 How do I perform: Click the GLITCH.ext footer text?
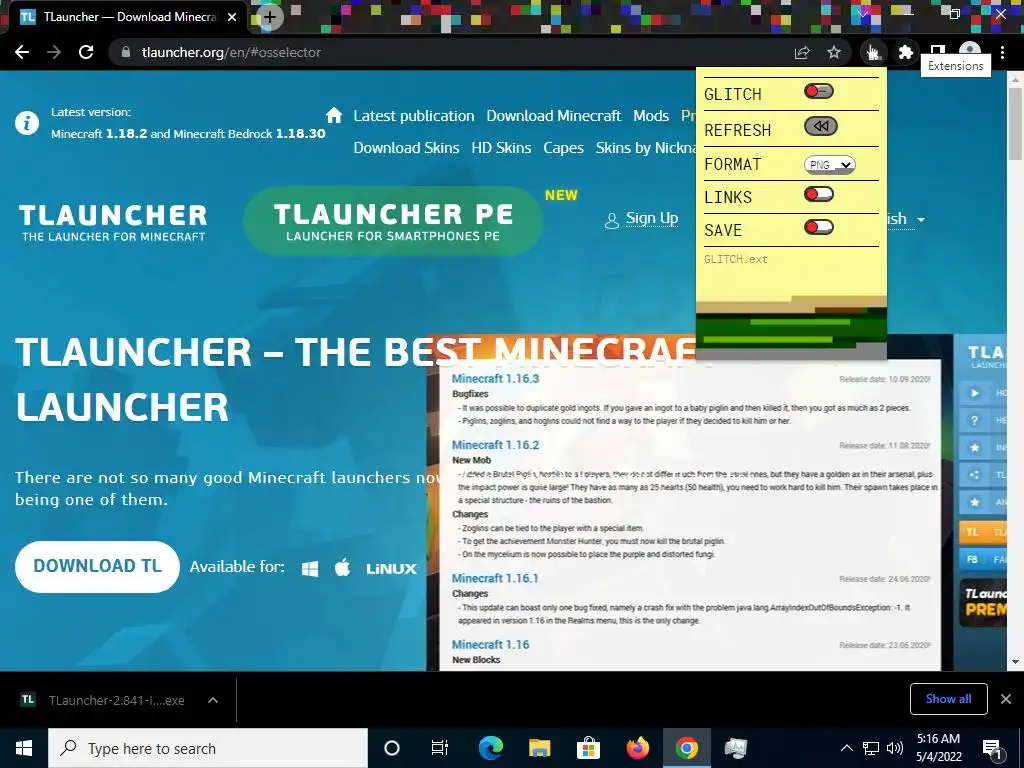(735, 259)
